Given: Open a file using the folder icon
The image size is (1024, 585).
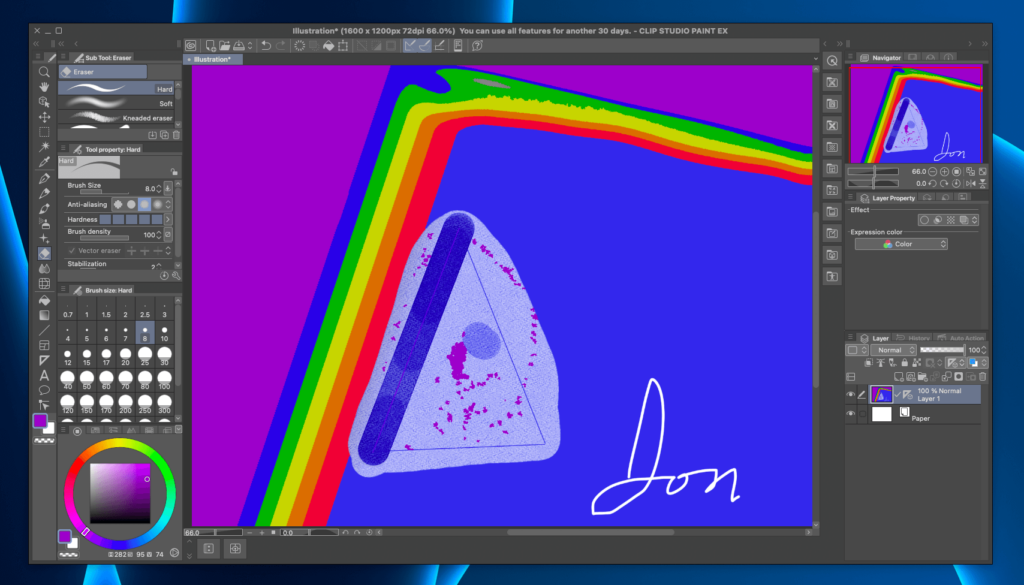Looking at the screenshot, I should pos(225,46).
